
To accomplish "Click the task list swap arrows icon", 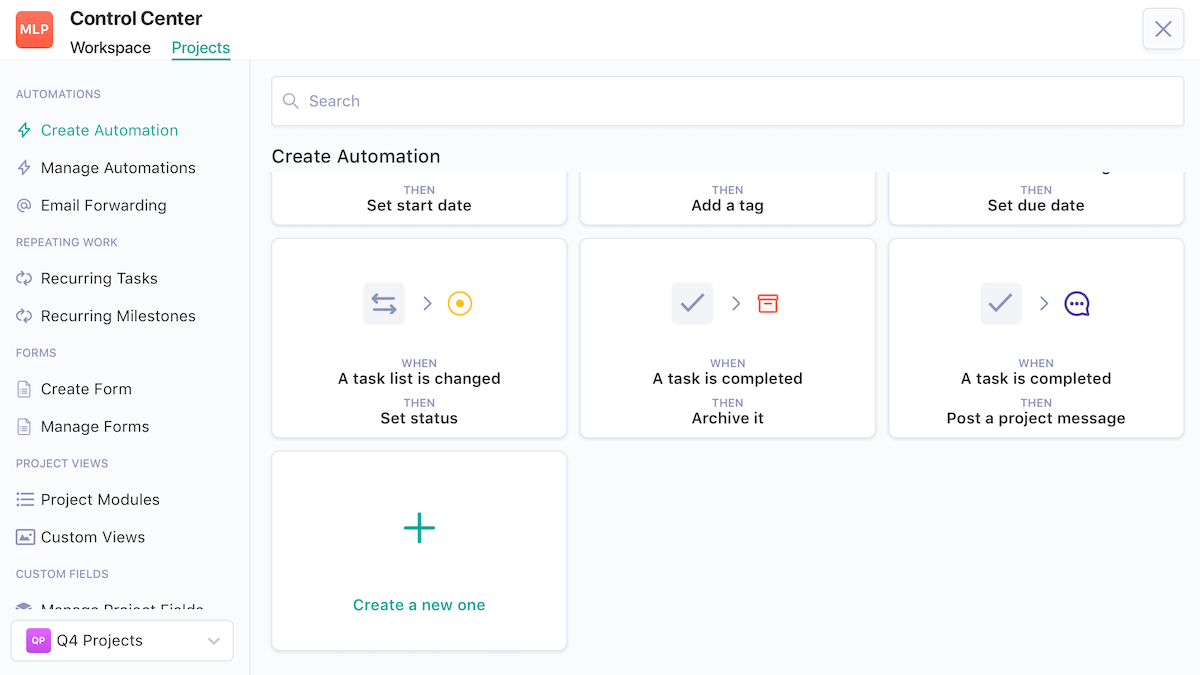I will pos(384,303).
